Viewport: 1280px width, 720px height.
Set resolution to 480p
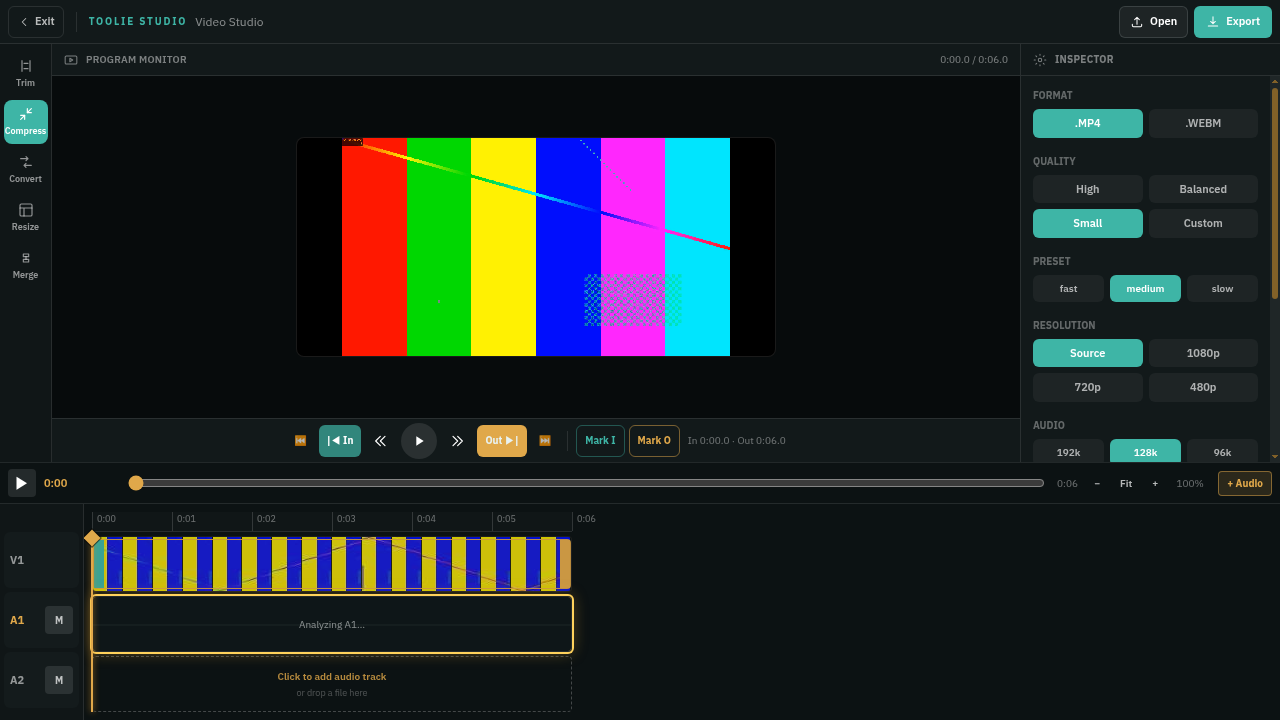tap(1203, 387)
